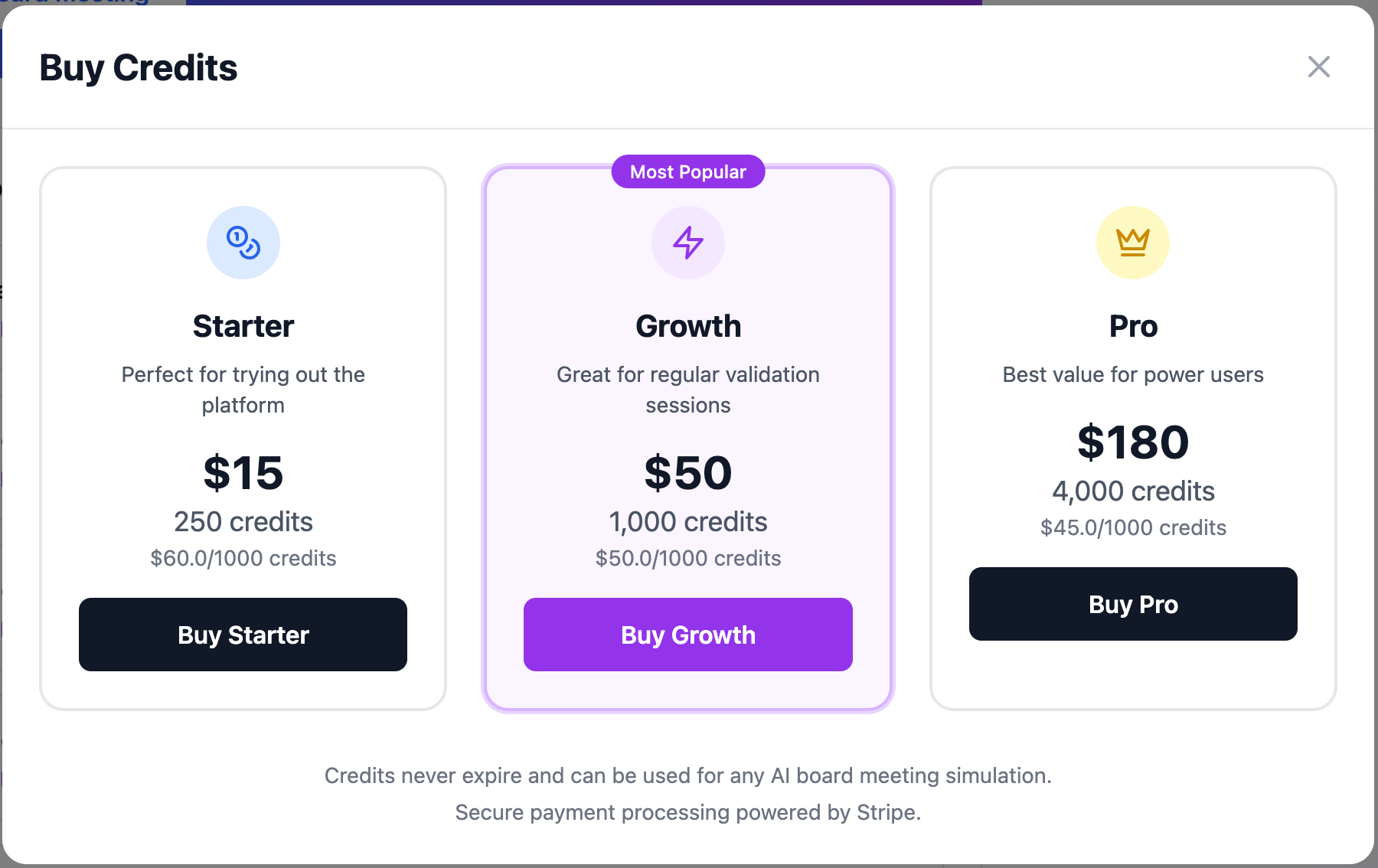Viewport: 1378px width, 868px height.
Task: Click the $50 Growth price
Action: pos(688,473)
